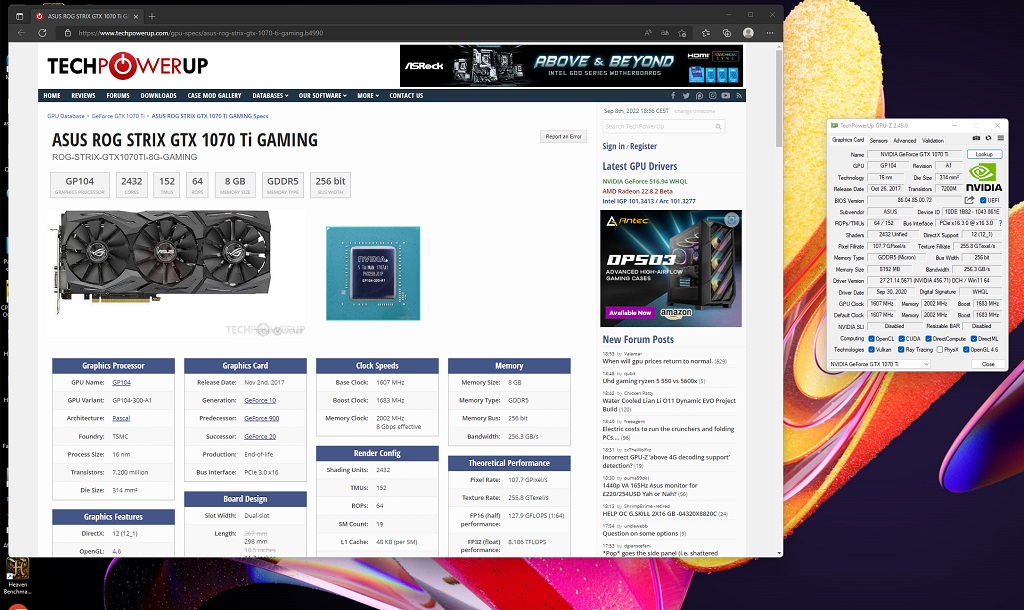Toggle DirectML checkbox in GPU-Z
Image resolution: width=1024 pixels, height=610 pixels.
974,339
